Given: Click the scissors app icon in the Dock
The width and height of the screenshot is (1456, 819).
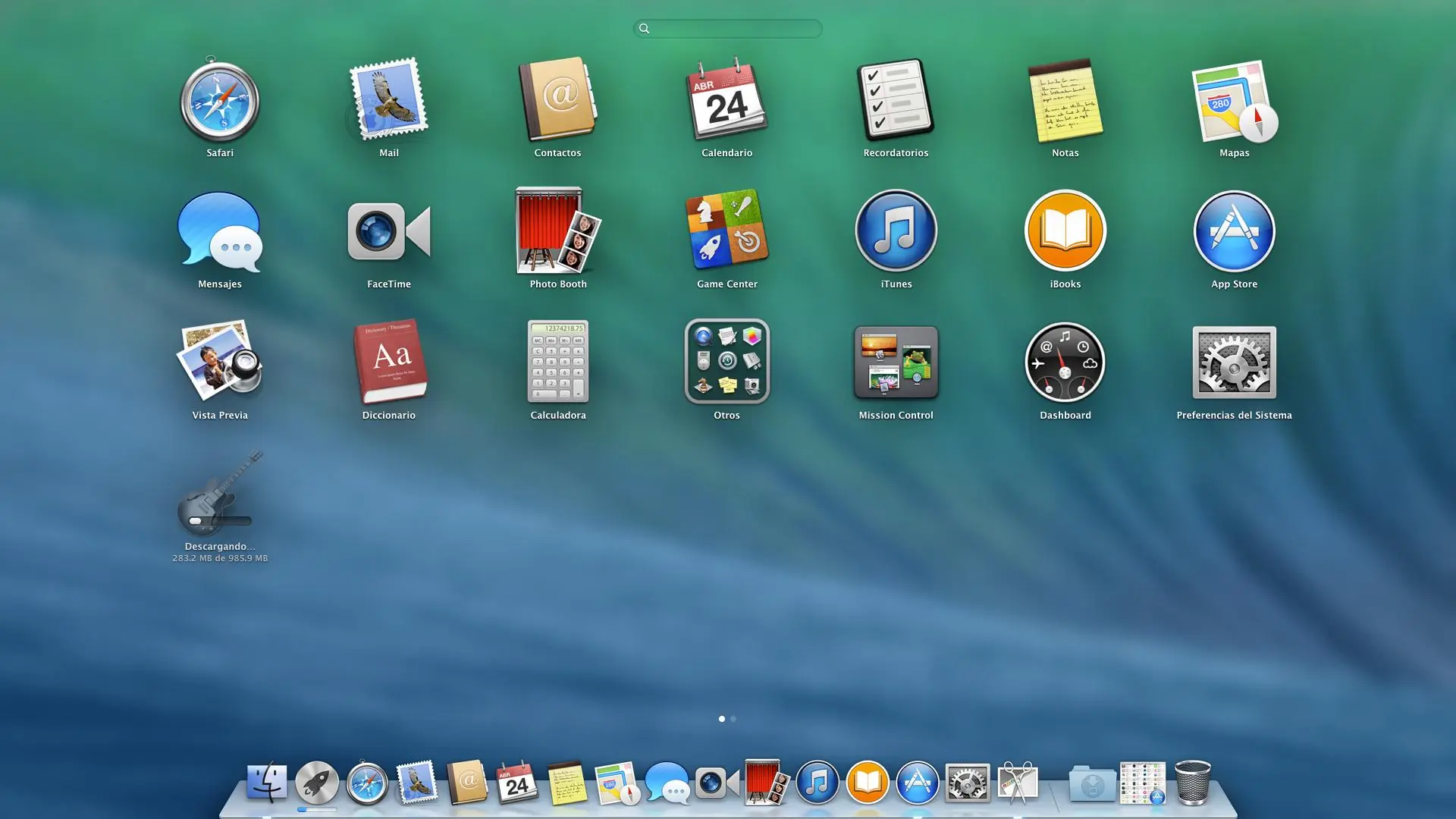Looking at the screenshot, I should [x=1018, y=782].
